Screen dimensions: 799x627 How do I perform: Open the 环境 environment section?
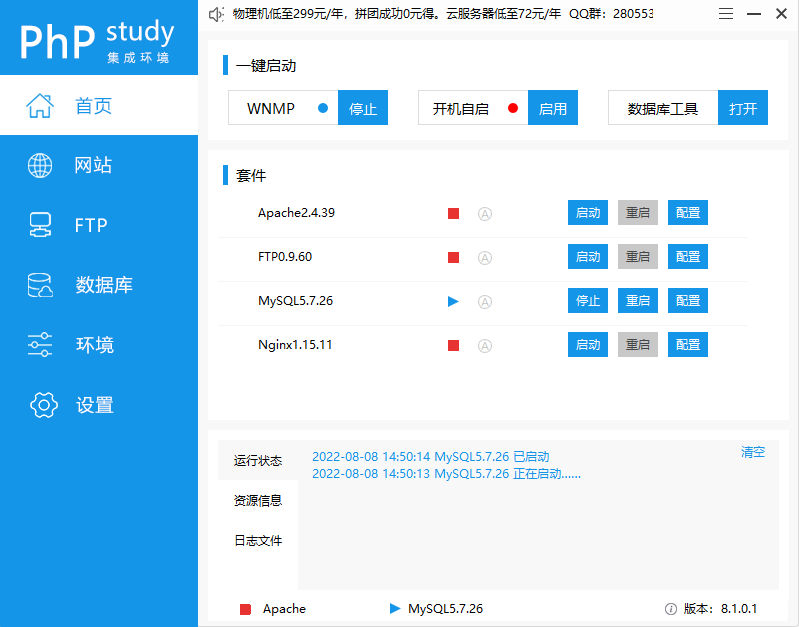pyautogui.click(x=99, y=345)
